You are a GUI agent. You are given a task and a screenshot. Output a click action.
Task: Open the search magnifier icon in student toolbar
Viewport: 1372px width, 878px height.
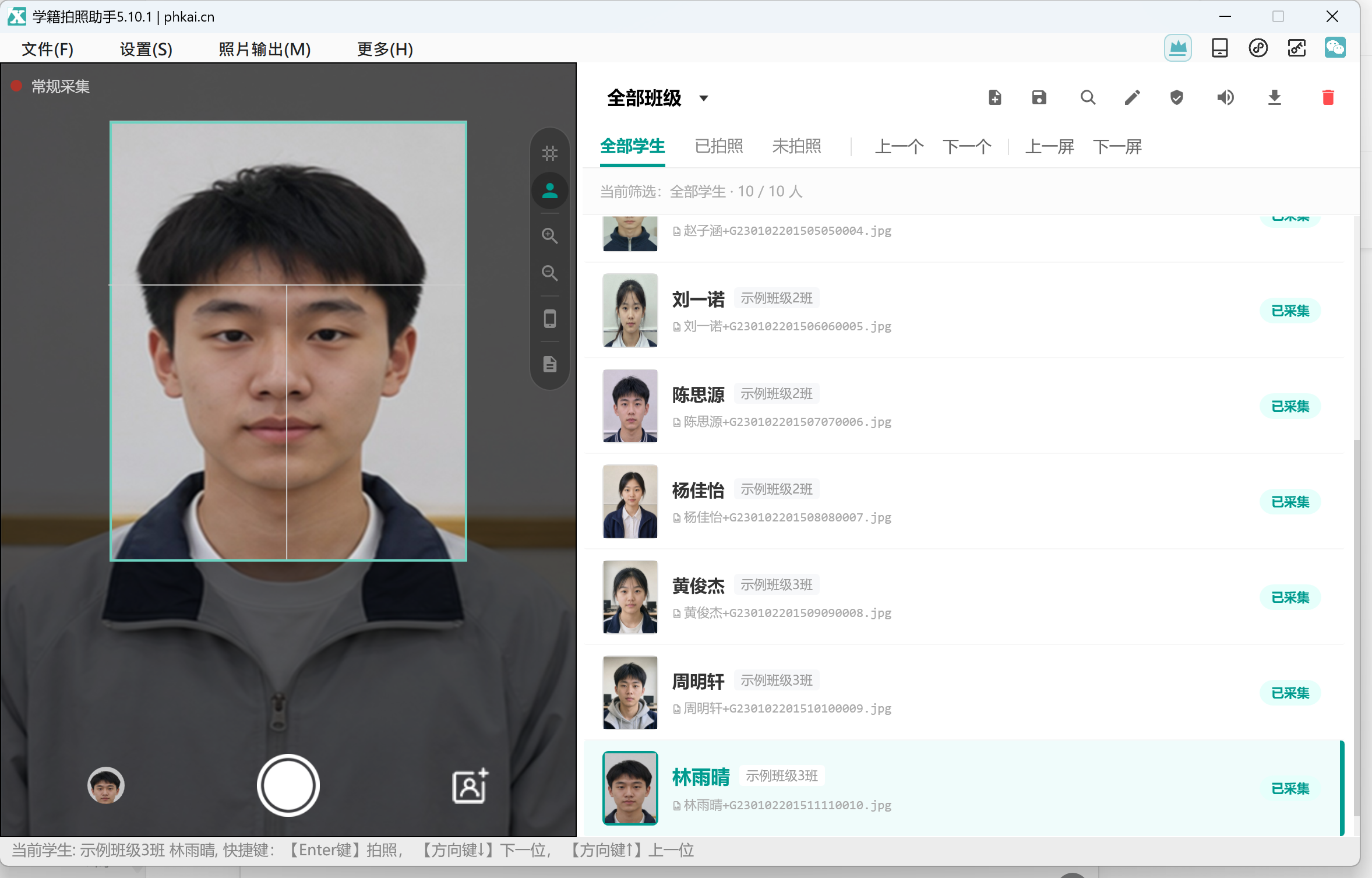pos(1087,97)
